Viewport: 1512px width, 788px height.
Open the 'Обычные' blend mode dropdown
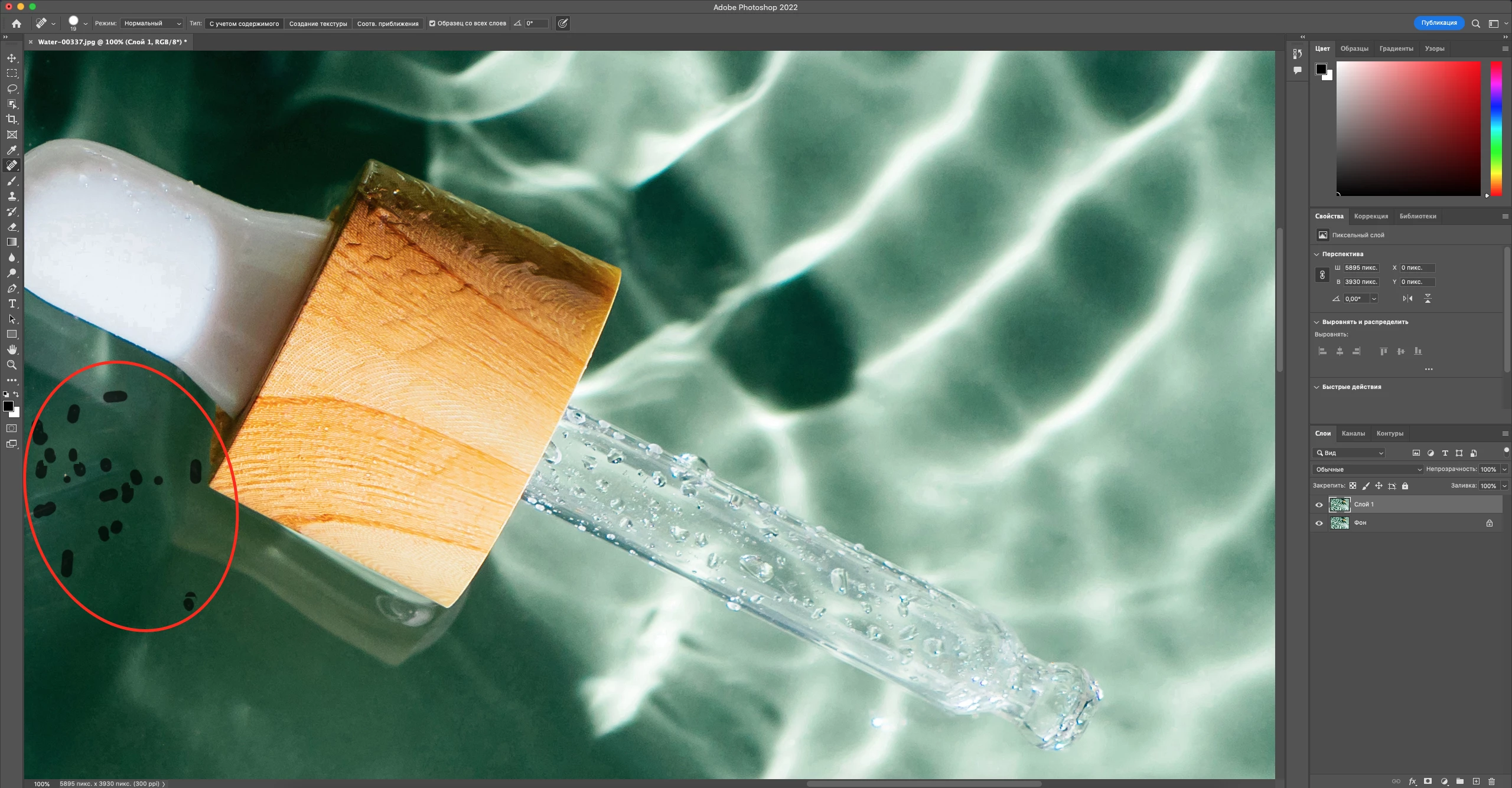(x=1368, y=469)
